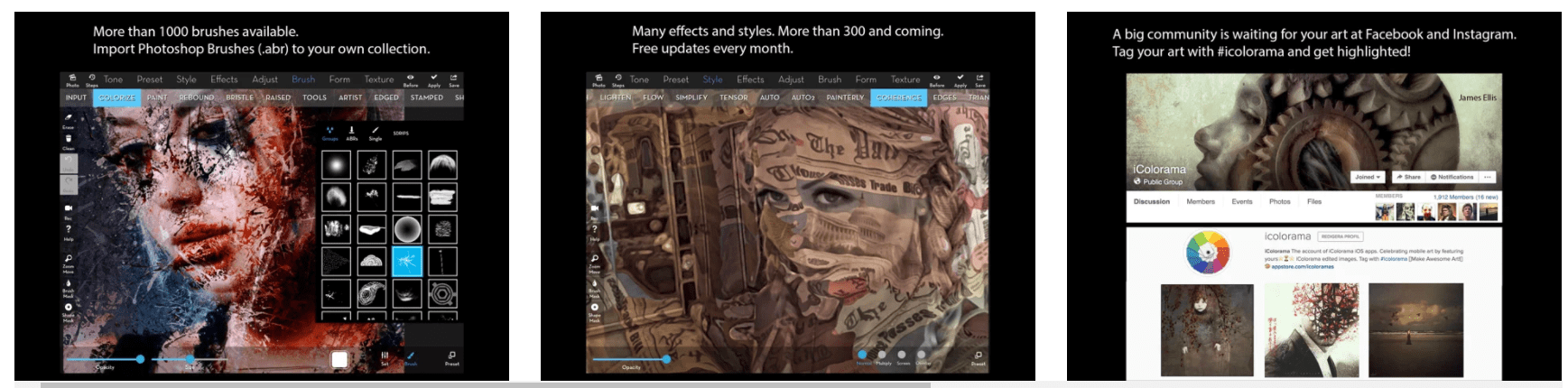Open Members tab in Facebook group
Screen dimensions: 1568x388
pyautogui.click(x=1201, y=201)
